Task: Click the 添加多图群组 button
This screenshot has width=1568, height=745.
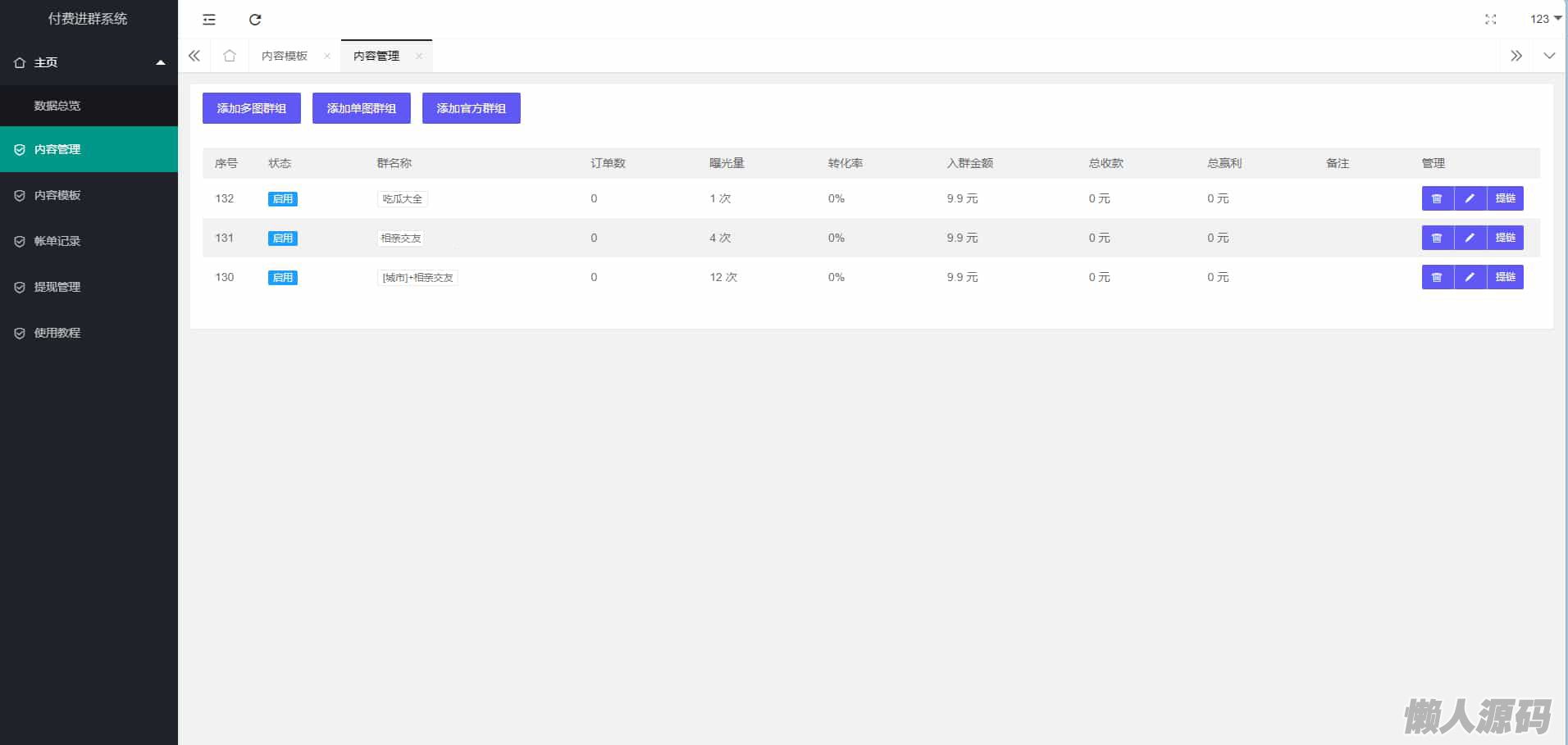Action: (x=251, y=108)
